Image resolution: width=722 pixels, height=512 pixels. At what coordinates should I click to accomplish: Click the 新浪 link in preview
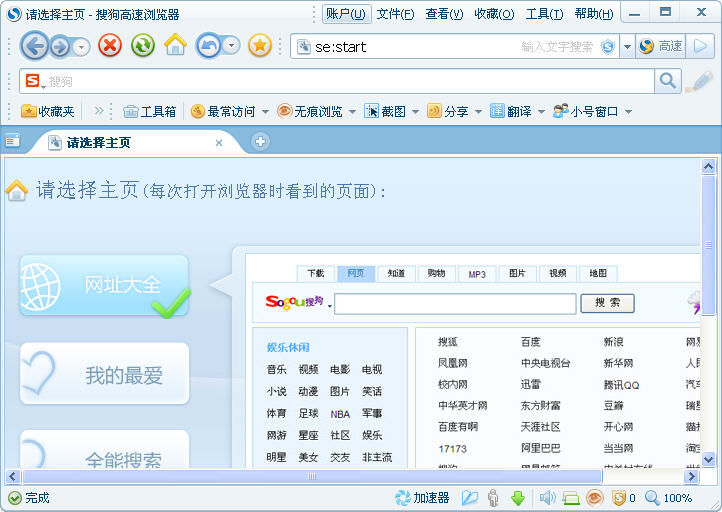pyautogui.click(x=613, y=342)
